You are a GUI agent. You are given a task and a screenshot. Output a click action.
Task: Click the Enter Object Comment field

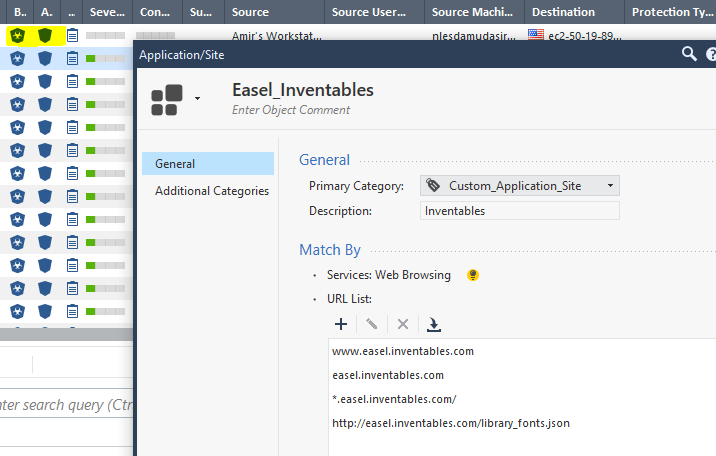click(x=291, y=110)
